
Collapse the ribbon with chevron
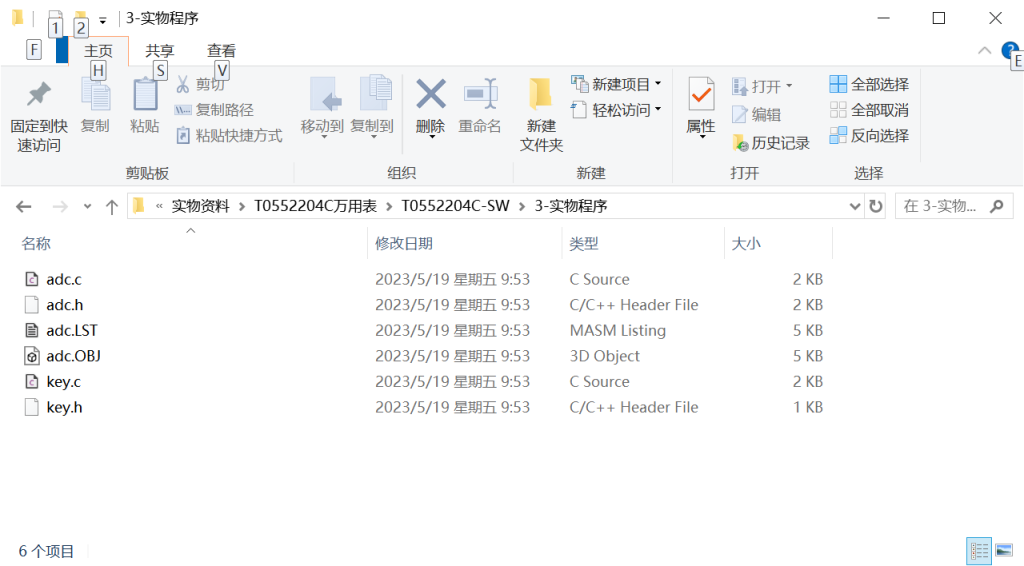(x=984, y=50)
